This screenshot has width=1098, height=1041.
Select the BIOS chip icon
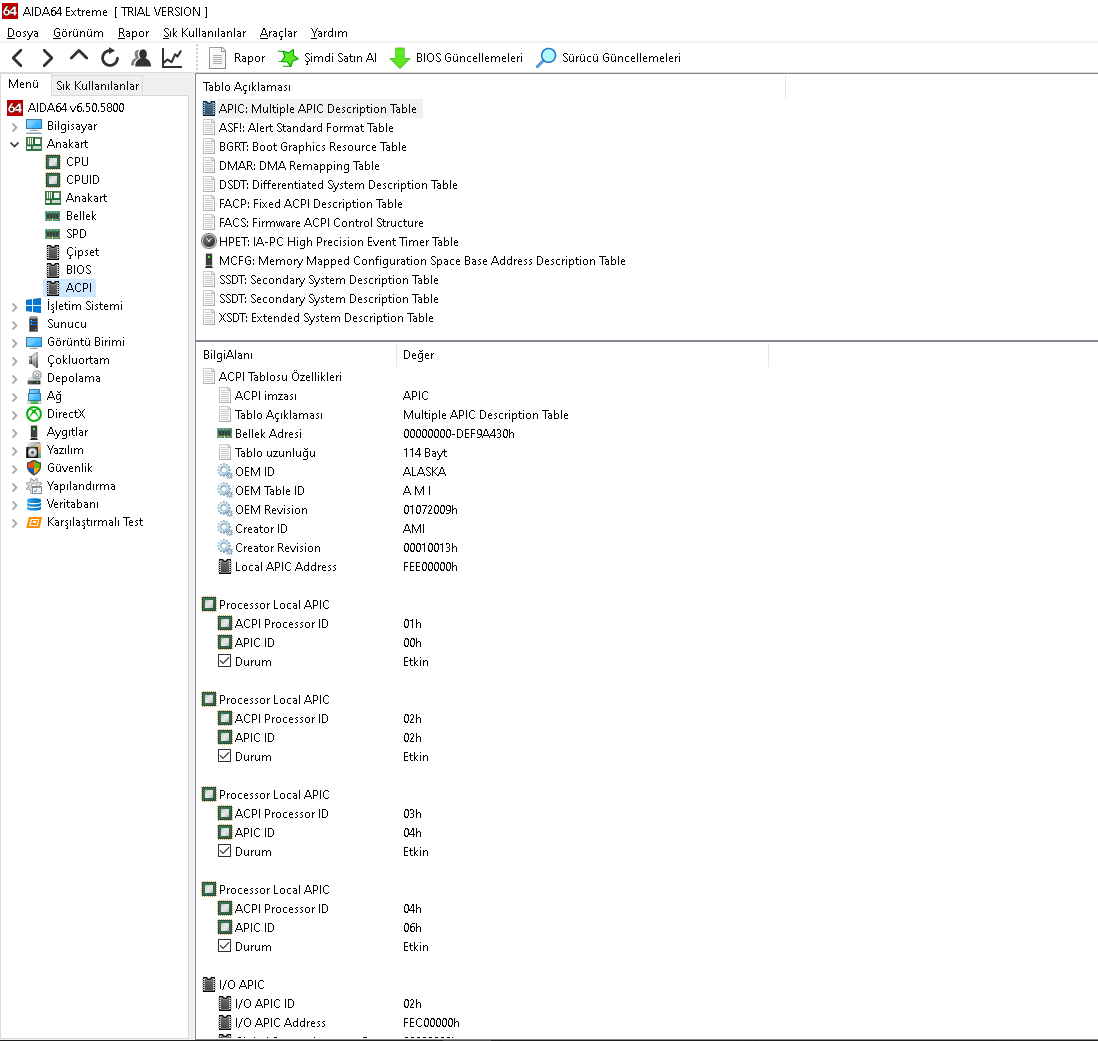click(x=53, y=270)
